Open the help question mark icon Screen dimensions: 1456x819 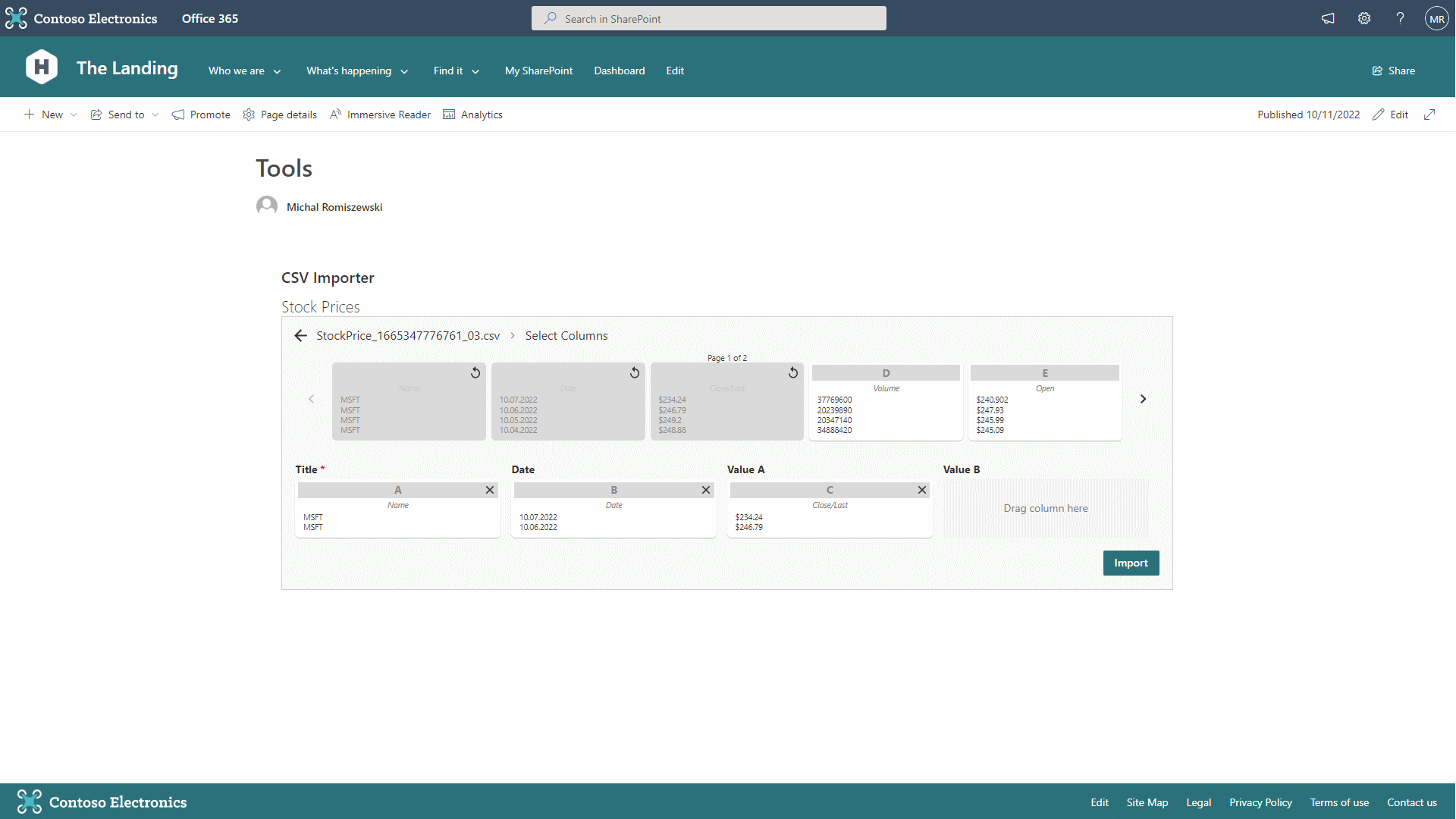(x=1400, y=18)
